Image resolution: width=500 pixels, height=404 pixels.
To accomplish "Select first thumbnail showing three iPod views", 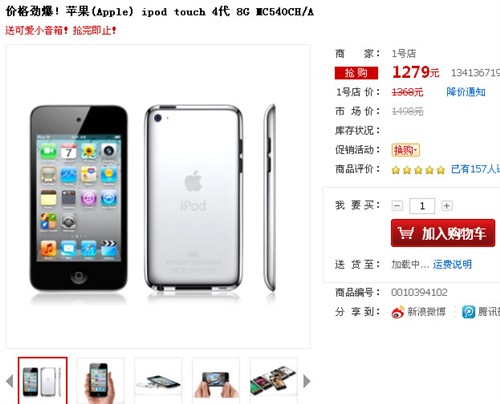I will point(43,381).
